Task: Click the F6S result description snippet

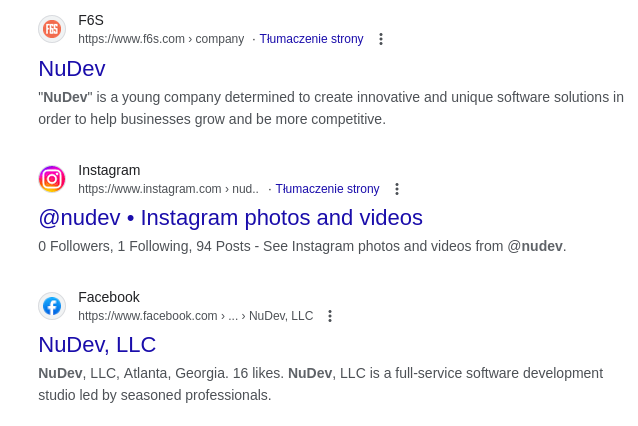Action: [330, 108]
